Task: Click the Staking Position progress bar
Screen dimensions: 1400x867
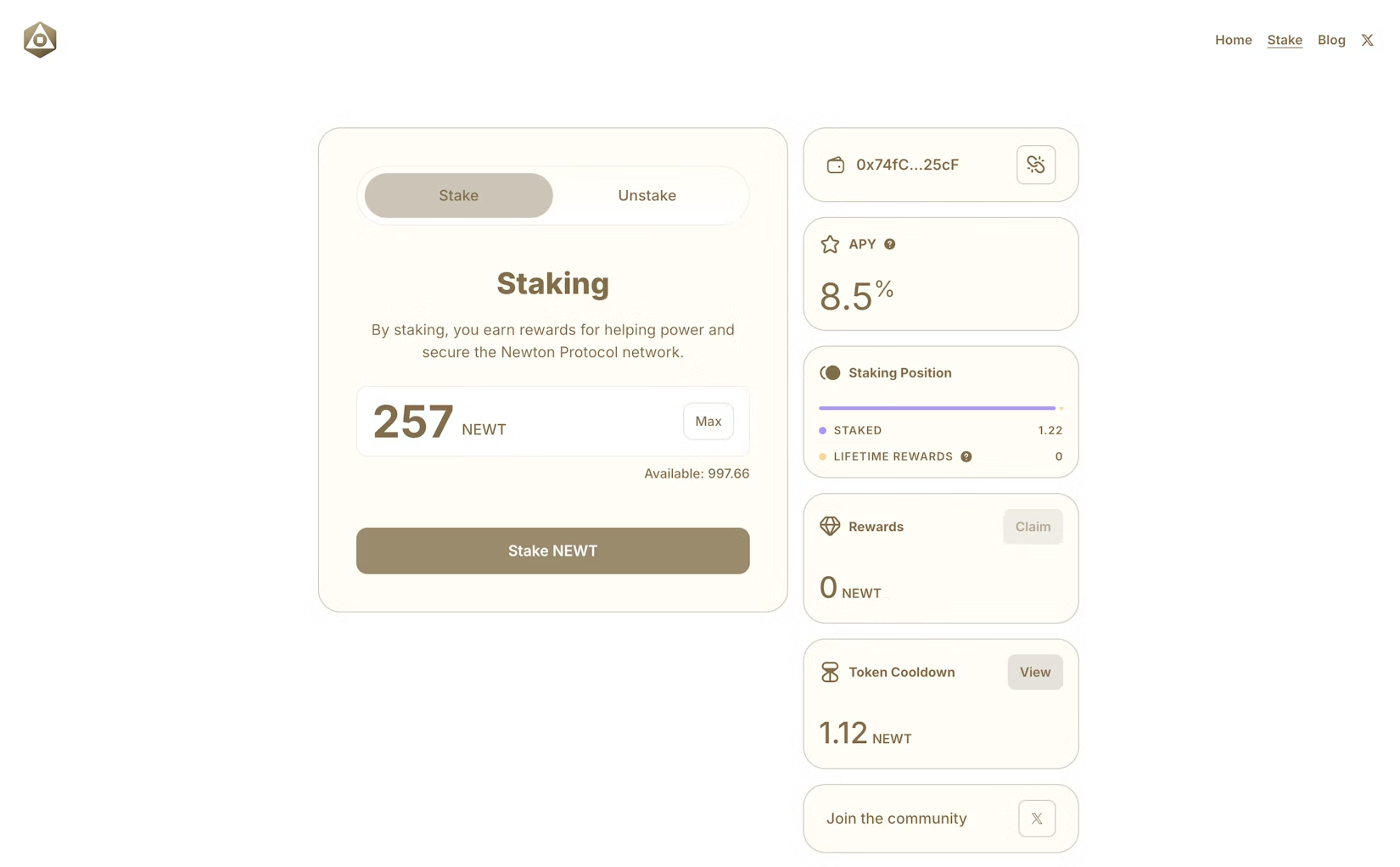Action: pos(937,408)
